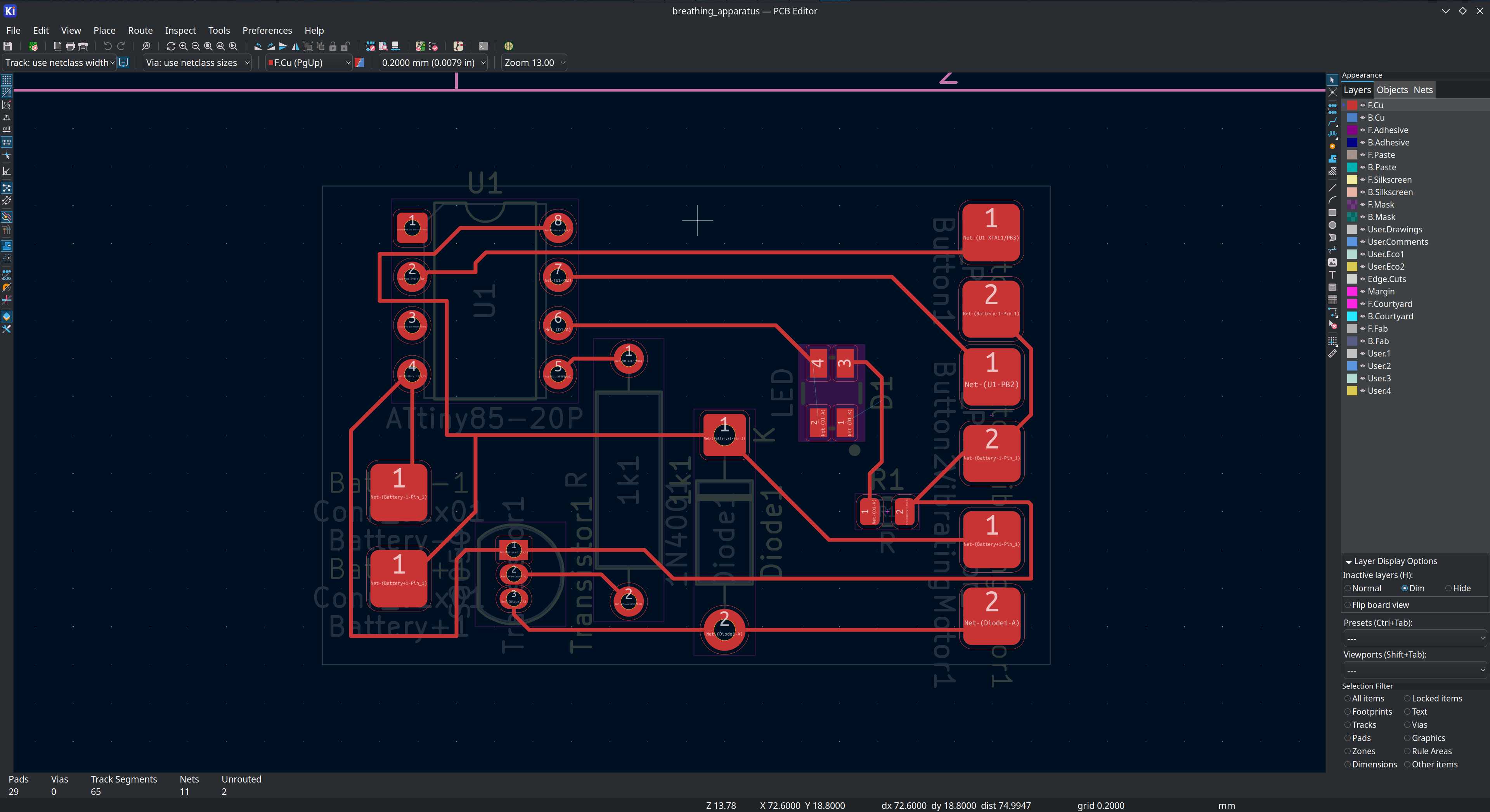Screen dimensions: 1490x812
Task: Launch the scripting console icon
Action: click(483, 46)
